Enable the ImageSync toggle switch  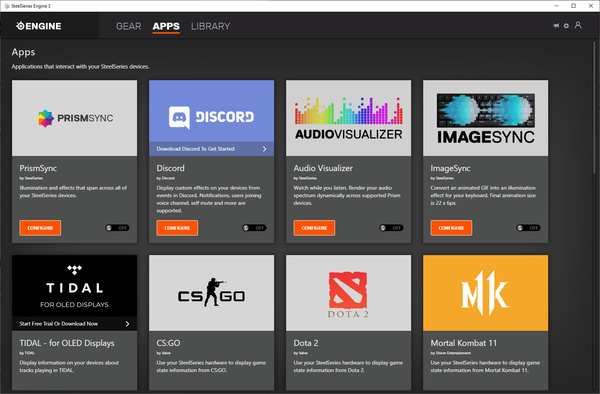(x=528, y=228)
